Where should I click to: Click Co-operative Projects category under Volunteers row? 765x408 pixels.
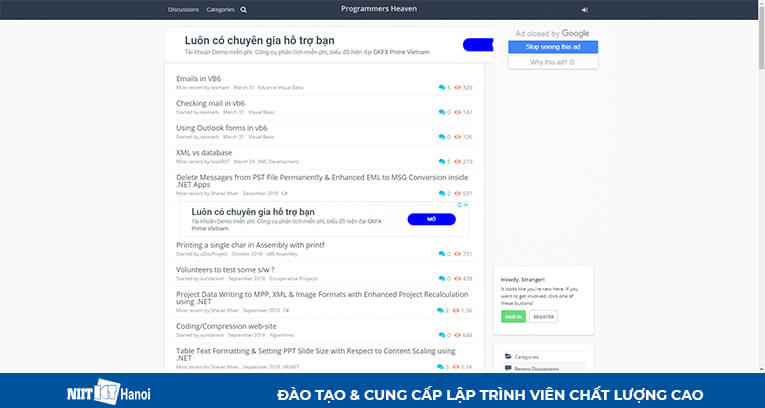293,279
